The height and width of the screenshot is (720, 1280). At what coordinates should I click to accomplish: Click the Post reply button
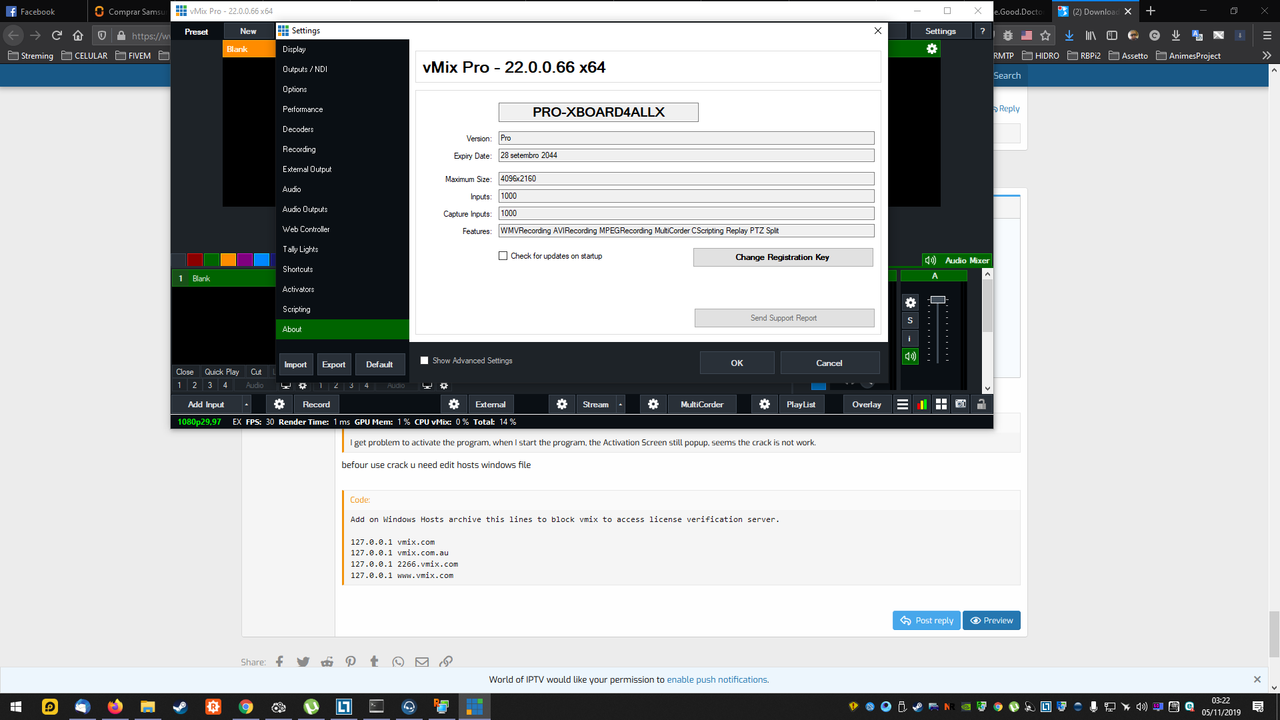[x=927, y=620]
